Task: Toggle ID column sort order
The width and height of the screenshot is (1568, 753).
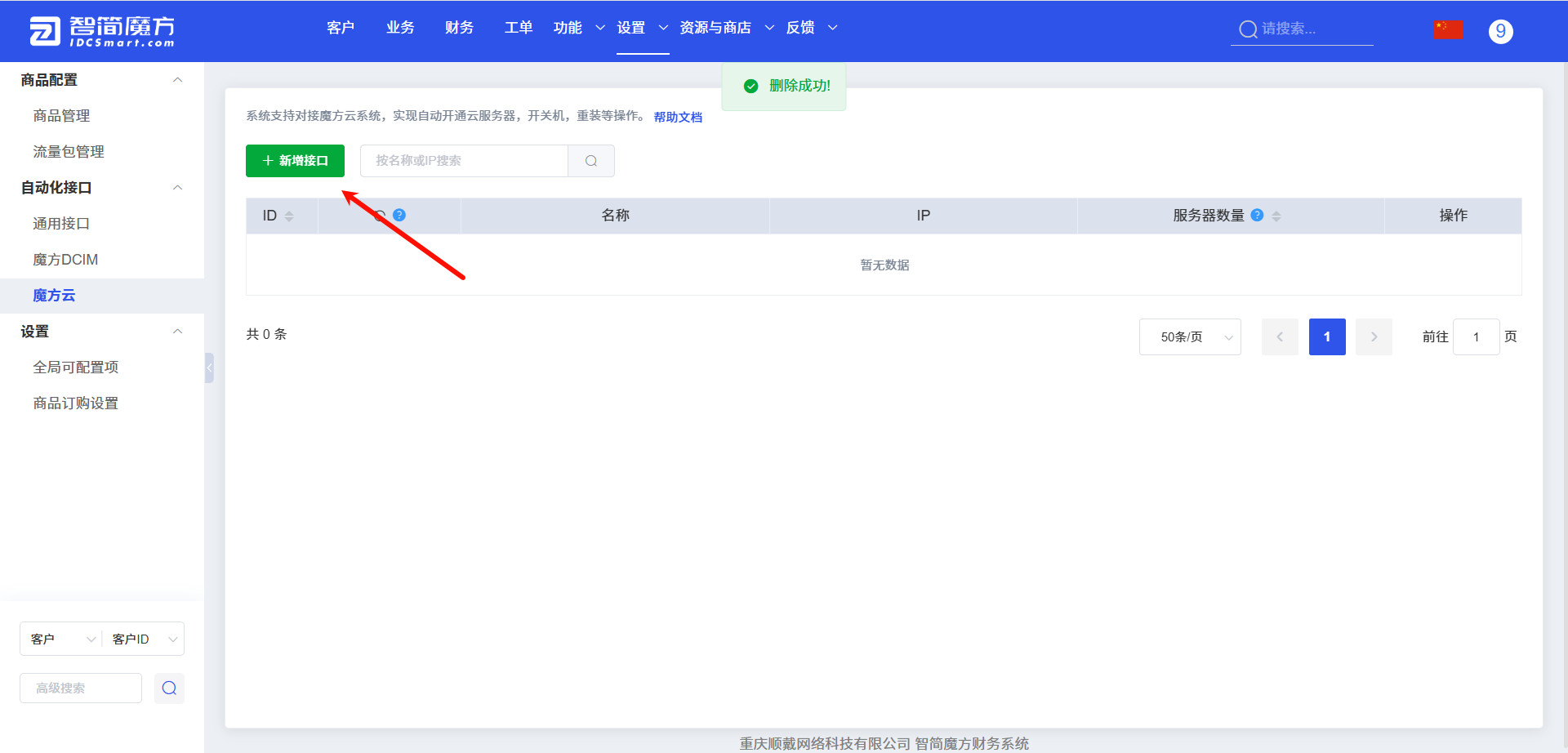Action: pyautogui.click(x=289, y=215)
